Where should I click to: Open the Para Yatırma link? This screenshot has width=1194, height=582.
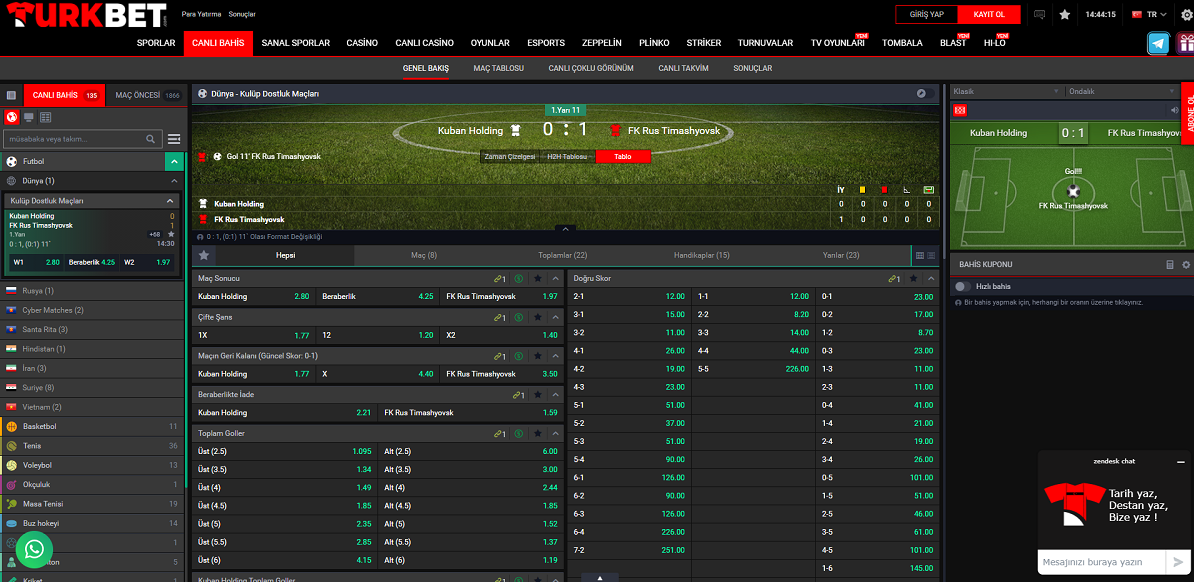202,14
